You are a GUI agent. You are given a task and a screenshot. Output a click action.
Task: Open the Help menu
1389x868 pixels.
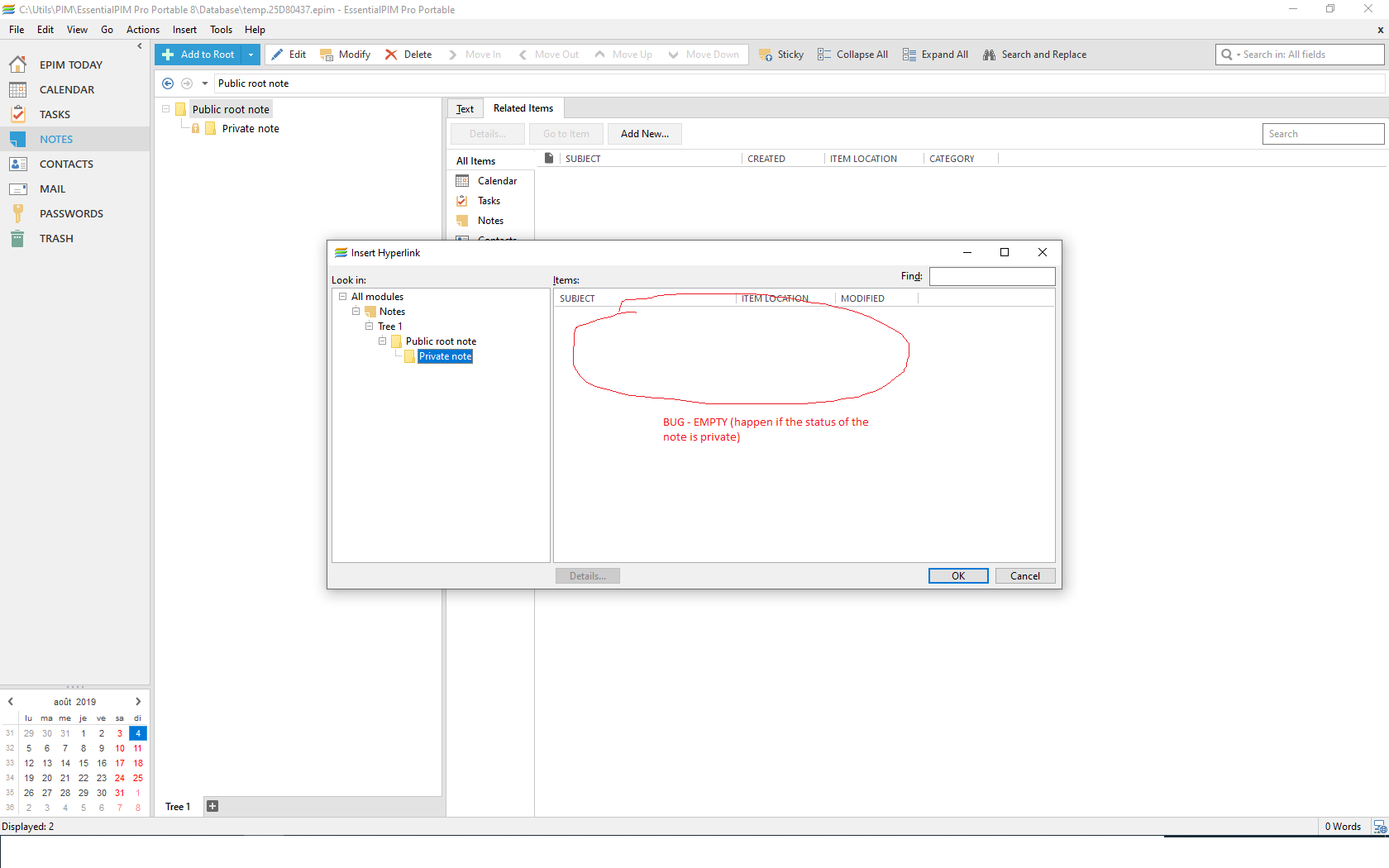[255, 30]
